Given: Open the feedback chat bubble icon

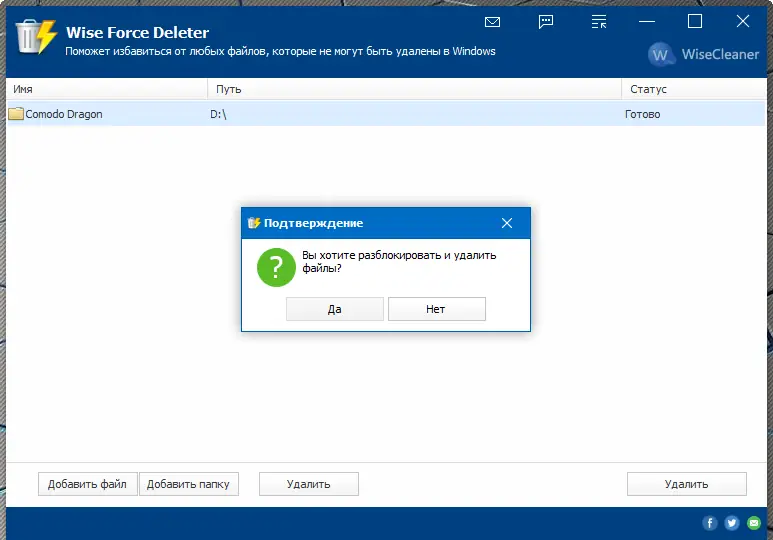Looking at the screenshot, I should pyautogui.click(x=546, y=22).
